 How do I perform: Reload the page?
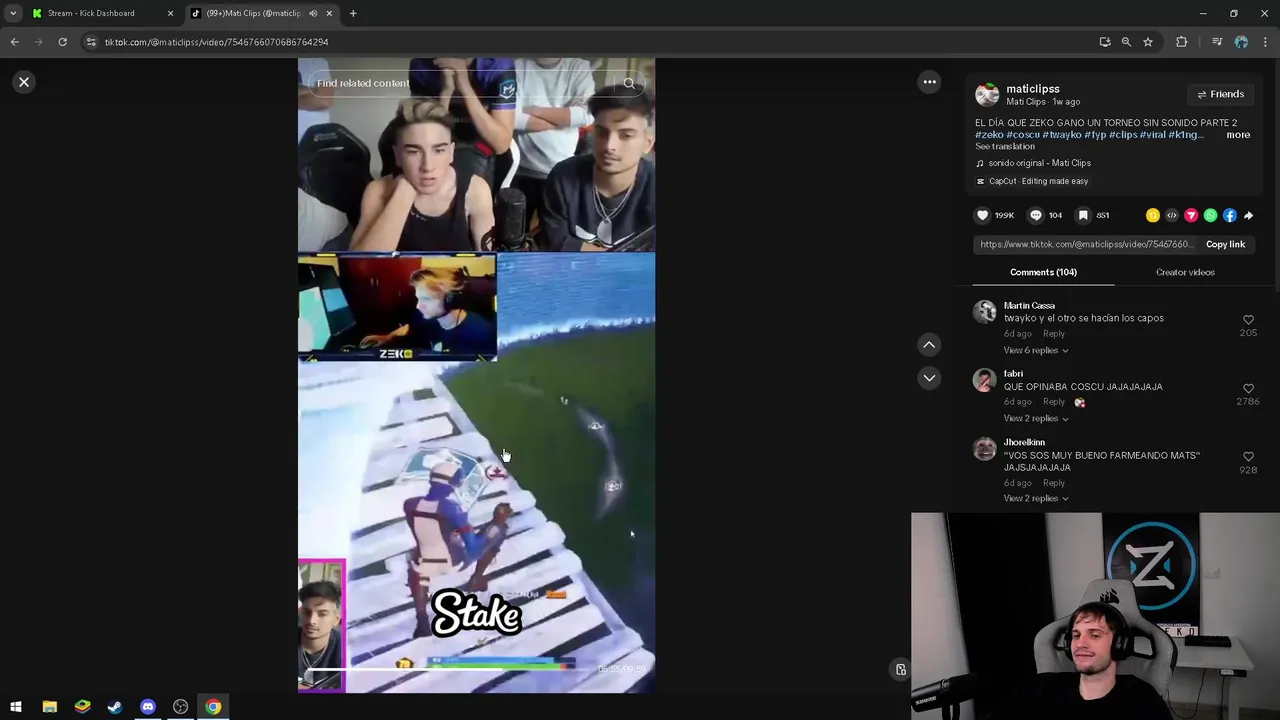click(x=62, y=42)
